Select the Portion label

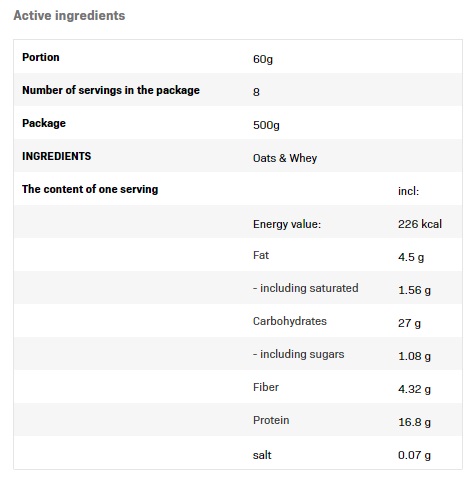[41, 57]
